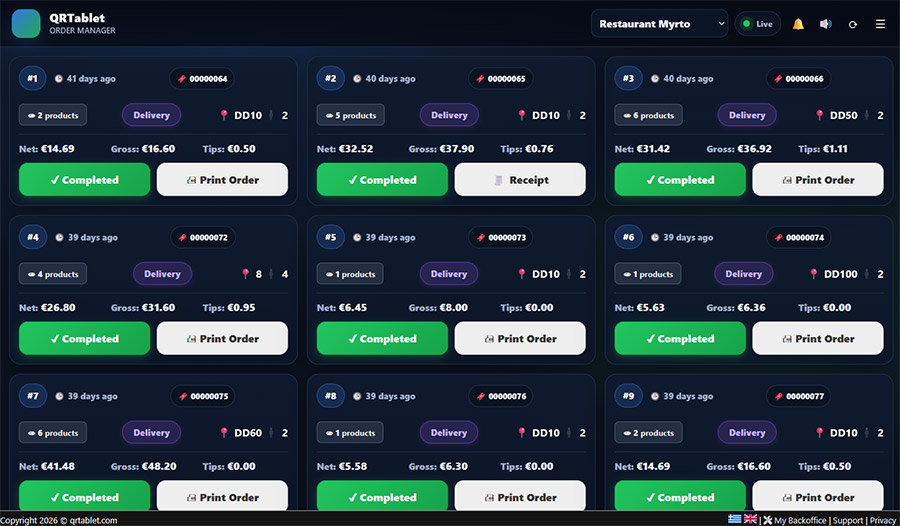Click the #1 order badge

pos(33,79)
